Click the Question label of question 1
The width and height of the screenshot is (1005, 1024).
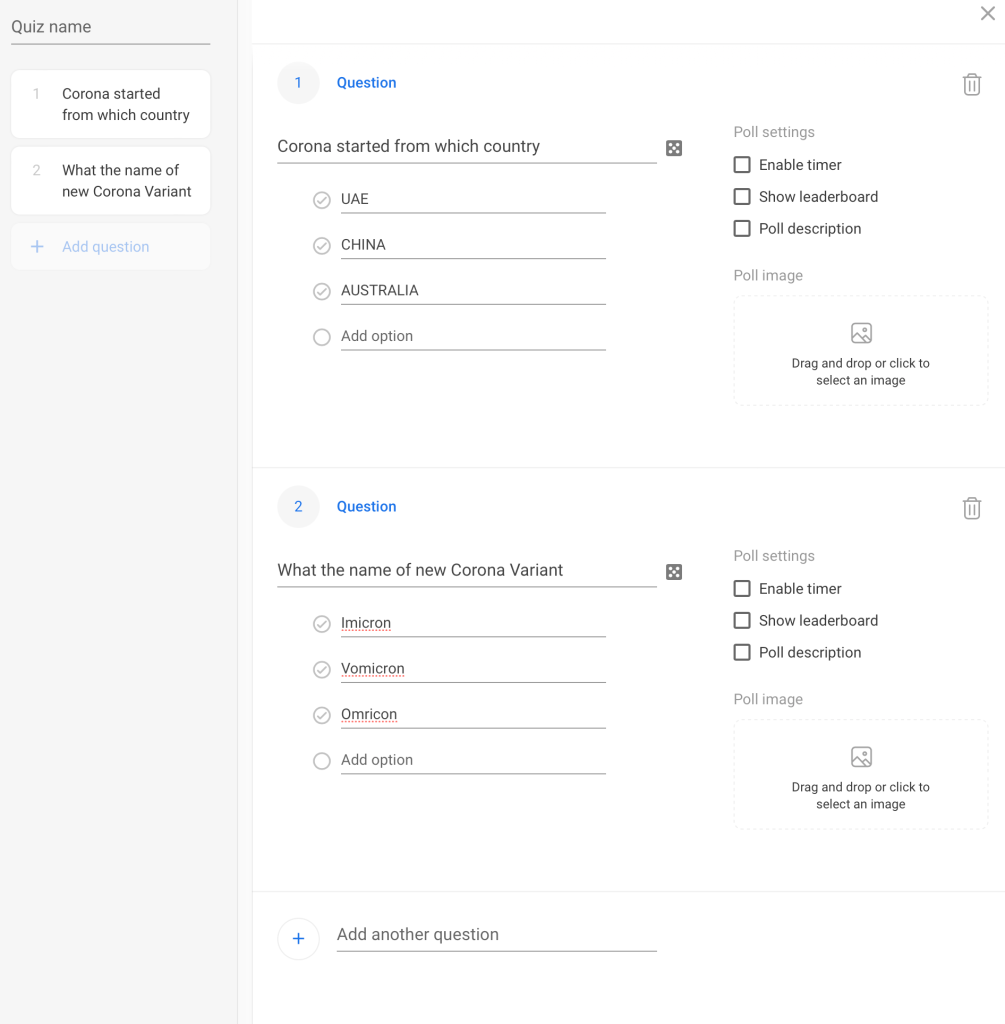[x=366, y=83]
